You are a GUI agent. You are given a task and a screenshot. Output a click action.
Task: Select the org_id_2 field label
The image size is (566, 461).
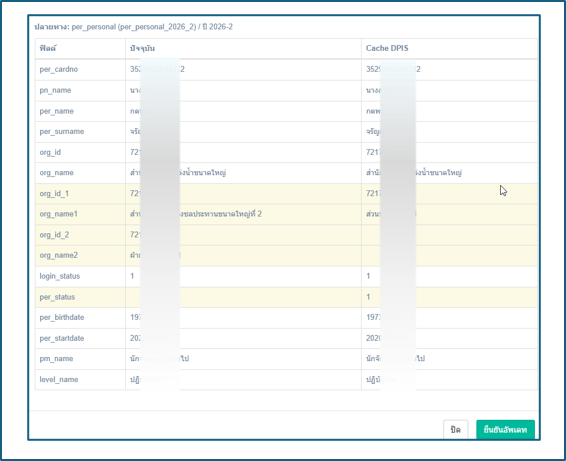tap(54, 235)
